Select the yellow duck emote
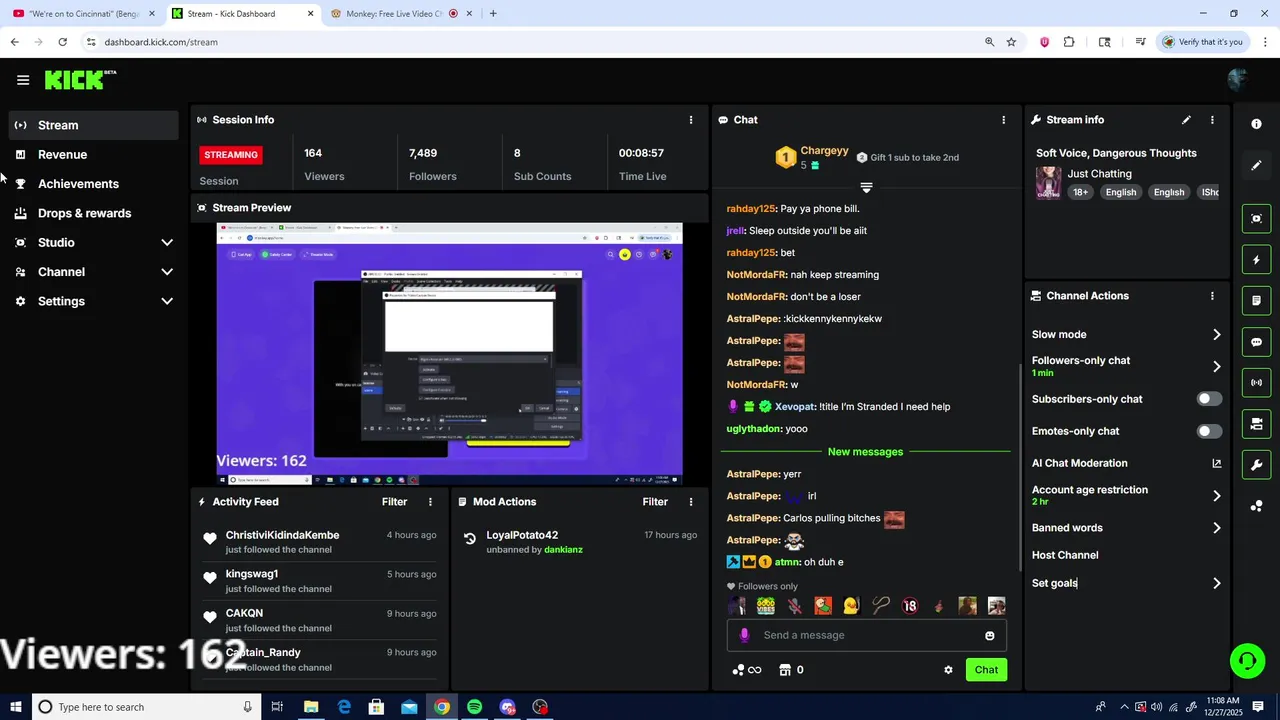This screenshot has height=720, width=1280. 851,606
